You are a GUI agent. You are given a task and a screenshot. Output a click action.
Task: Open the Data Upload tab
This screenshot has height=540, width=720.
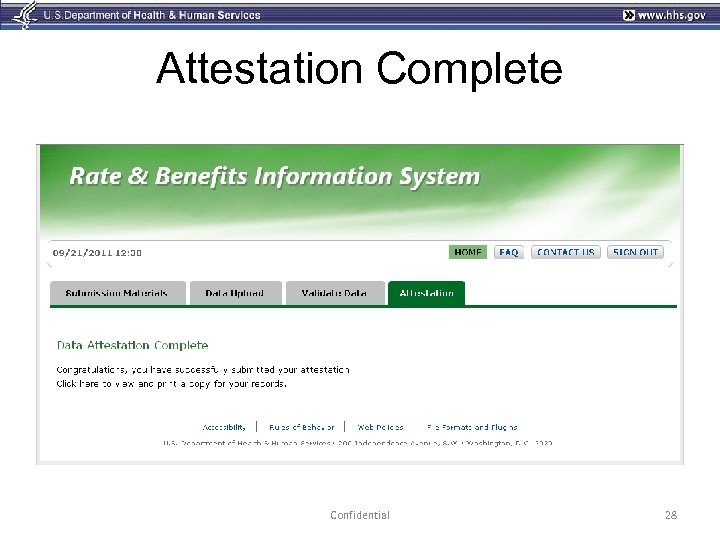point(235,293)
